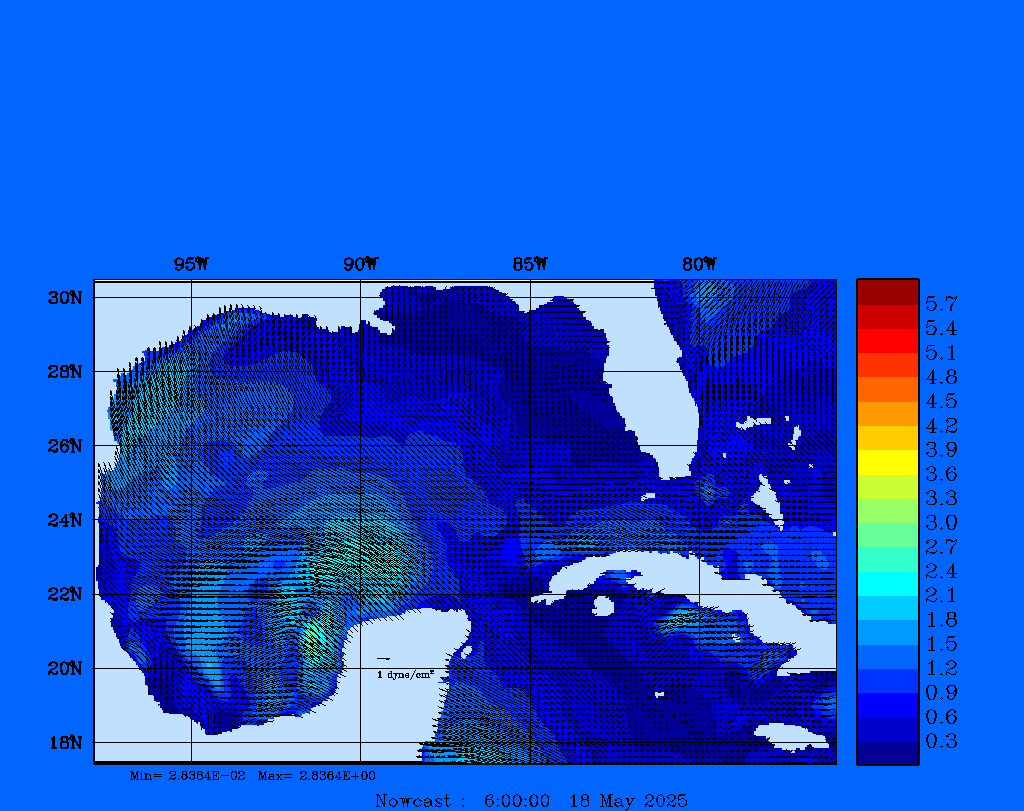Click the cyan swatch beside the 2.1 label
The image size is (1024, 811).
887,584
